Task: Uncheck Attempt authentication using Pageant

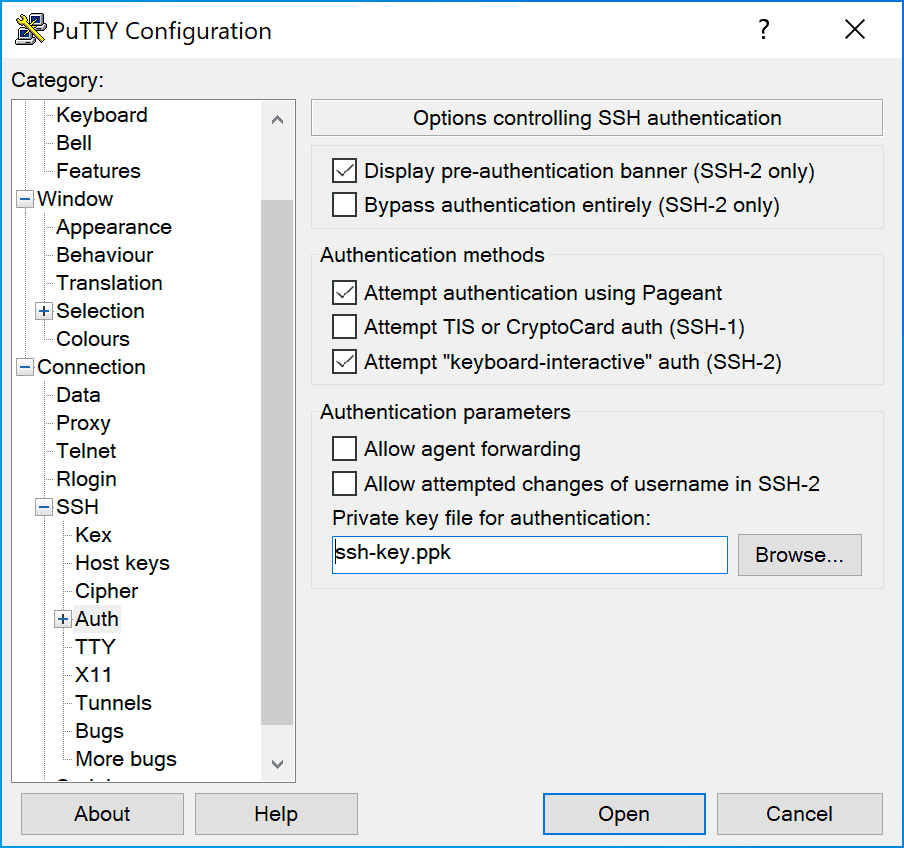Action: pos(344,292)
